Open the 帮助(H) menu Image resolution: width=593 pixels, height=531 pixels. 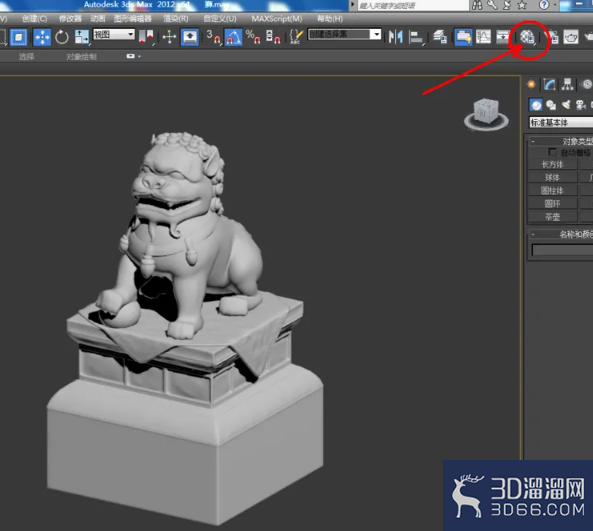pyautogui.click(x=330, y=19)
